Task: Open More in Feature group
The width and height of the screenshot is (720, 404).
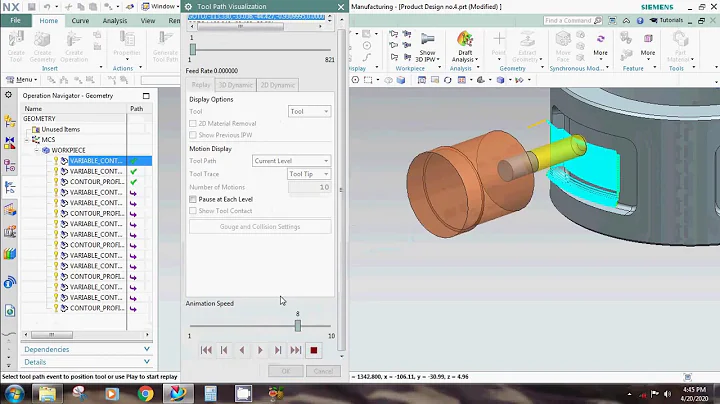Action: tap(648, 46)
